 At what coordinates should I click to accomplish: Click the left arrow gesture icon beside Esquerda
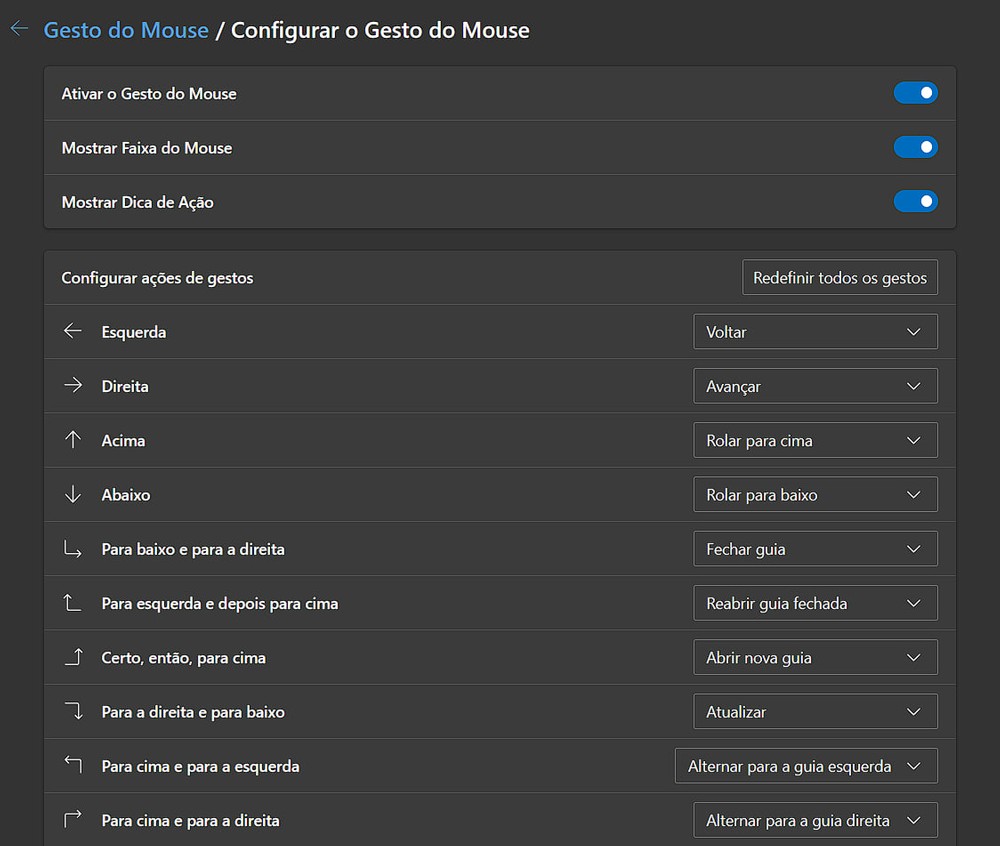(73, 331)
